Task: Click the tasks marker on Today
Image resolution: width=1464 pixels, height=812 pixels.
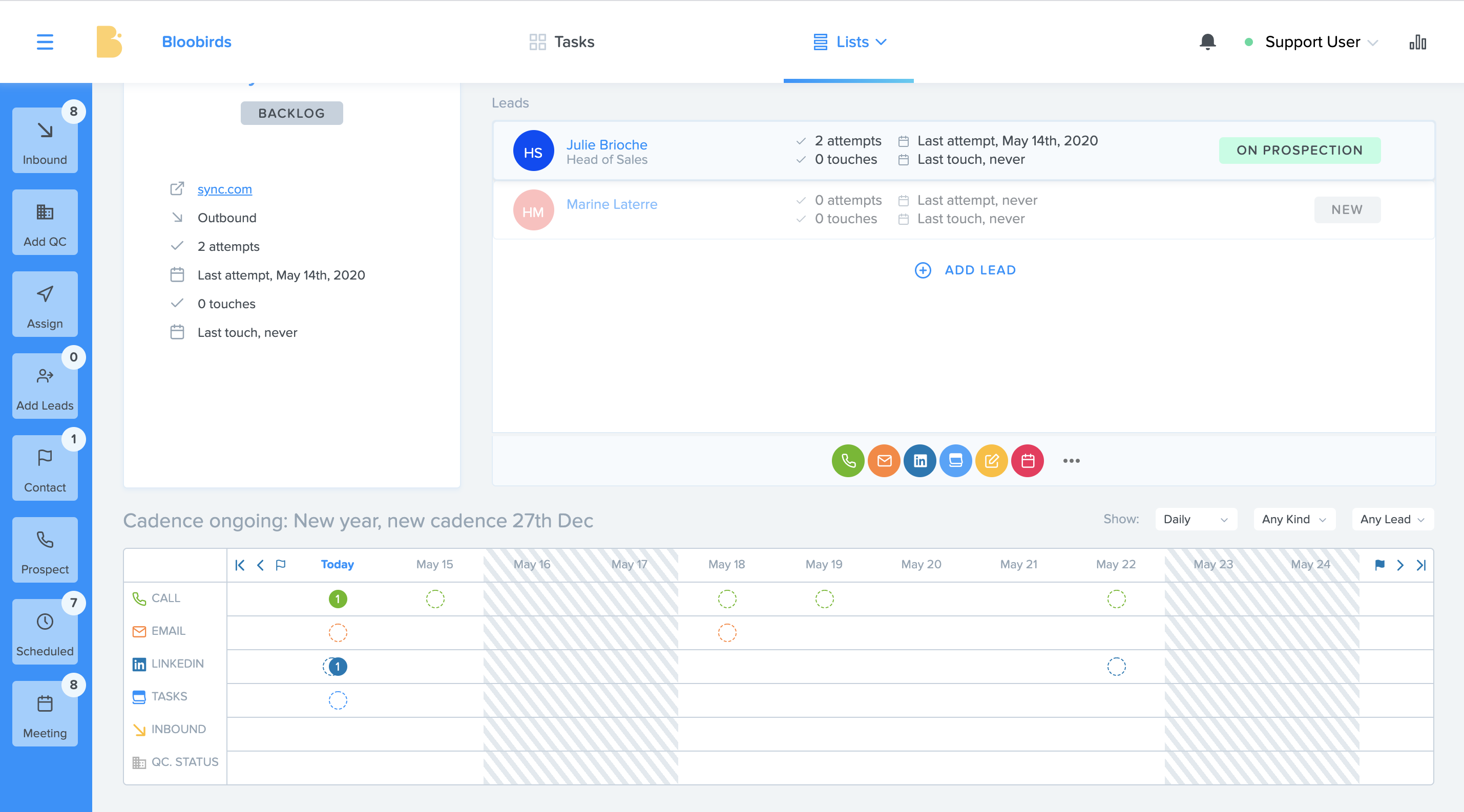Action: click(x=338, y=700)
